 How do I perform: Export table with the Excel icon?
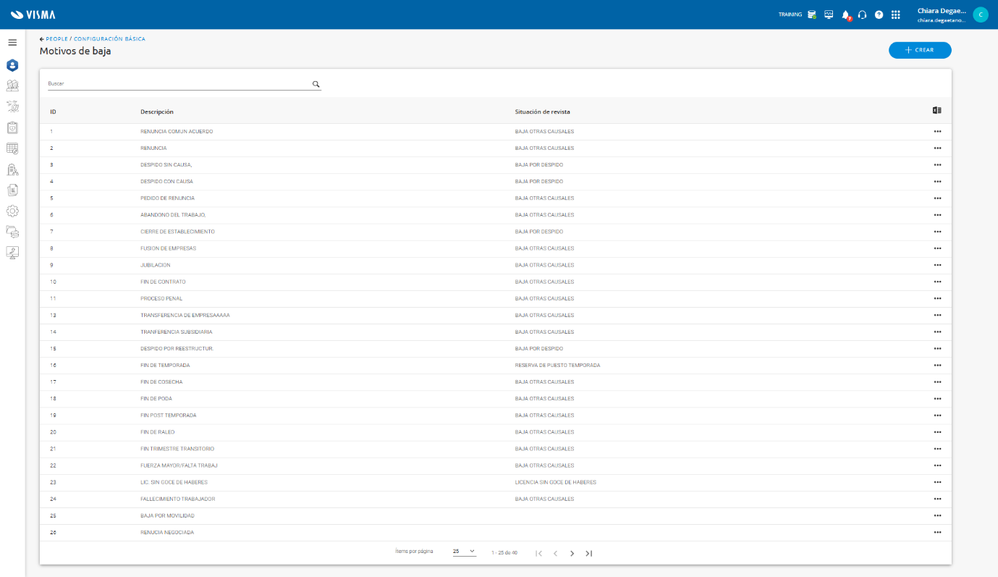pyautogui.click(x=937, y=111)
